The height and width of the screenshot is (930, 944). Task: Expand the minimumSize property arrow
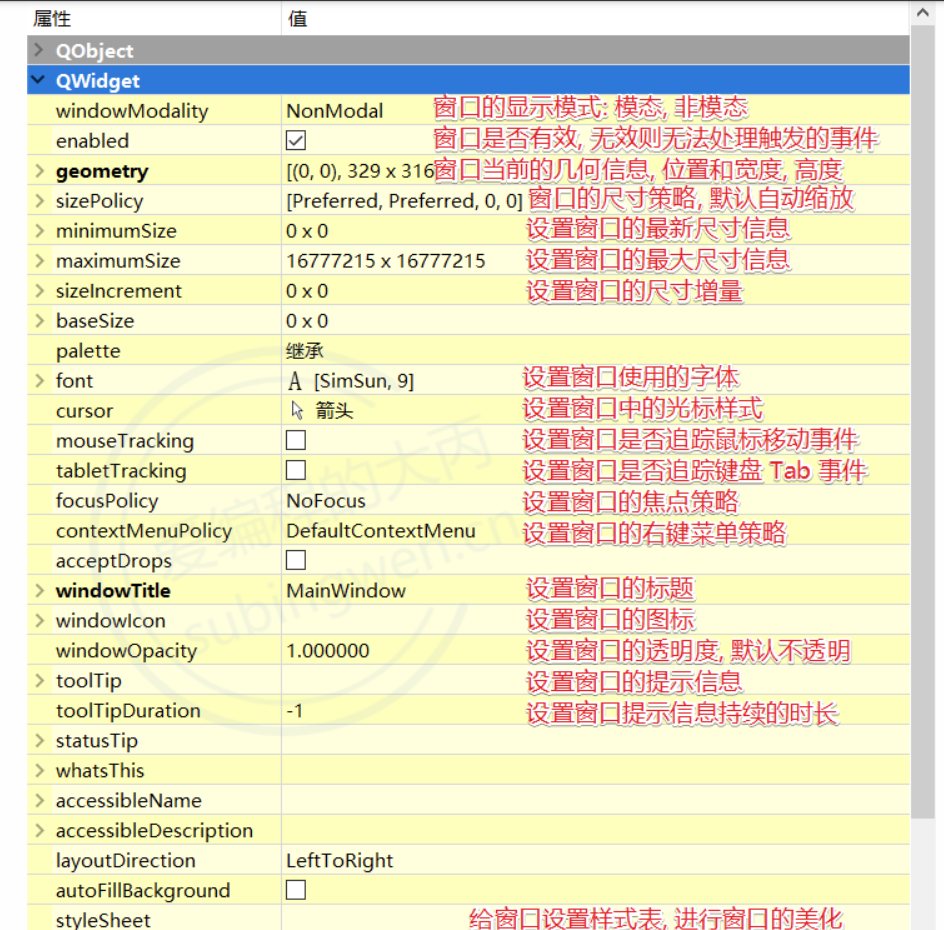click(40, 231)
